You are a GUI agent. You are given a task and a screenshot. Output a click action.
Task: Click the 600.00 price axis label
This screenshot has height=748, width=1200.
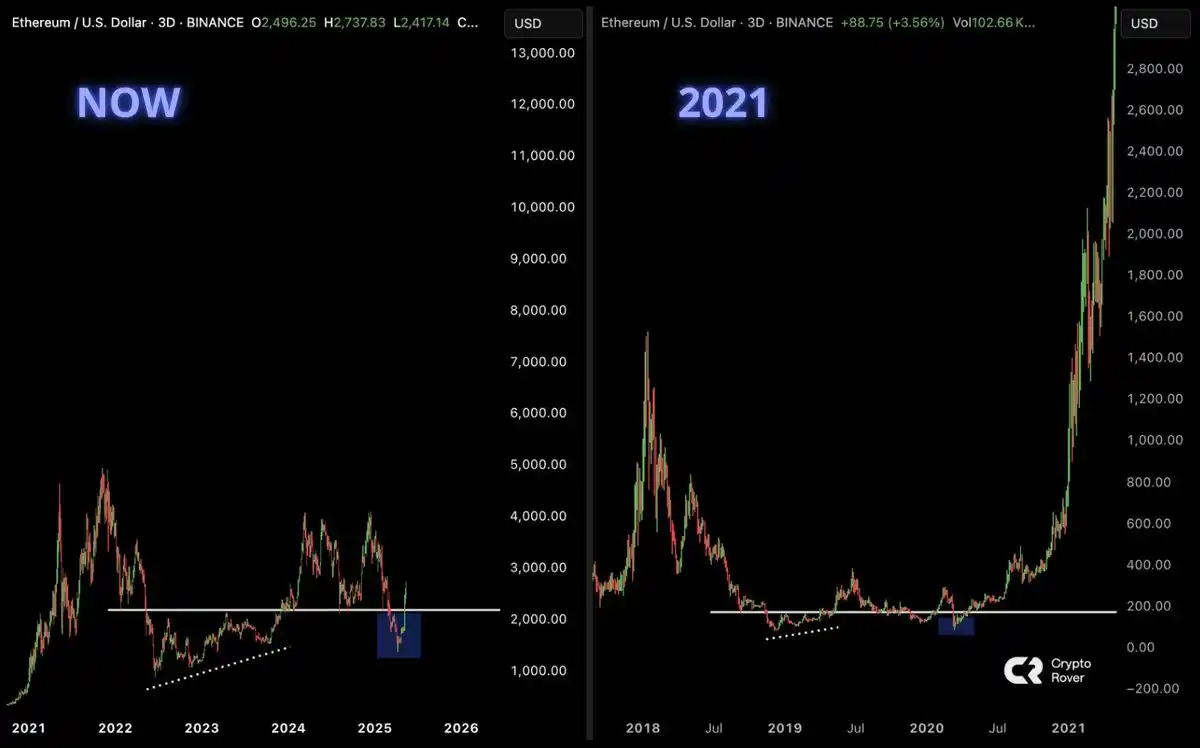[x=1148, y=522]
